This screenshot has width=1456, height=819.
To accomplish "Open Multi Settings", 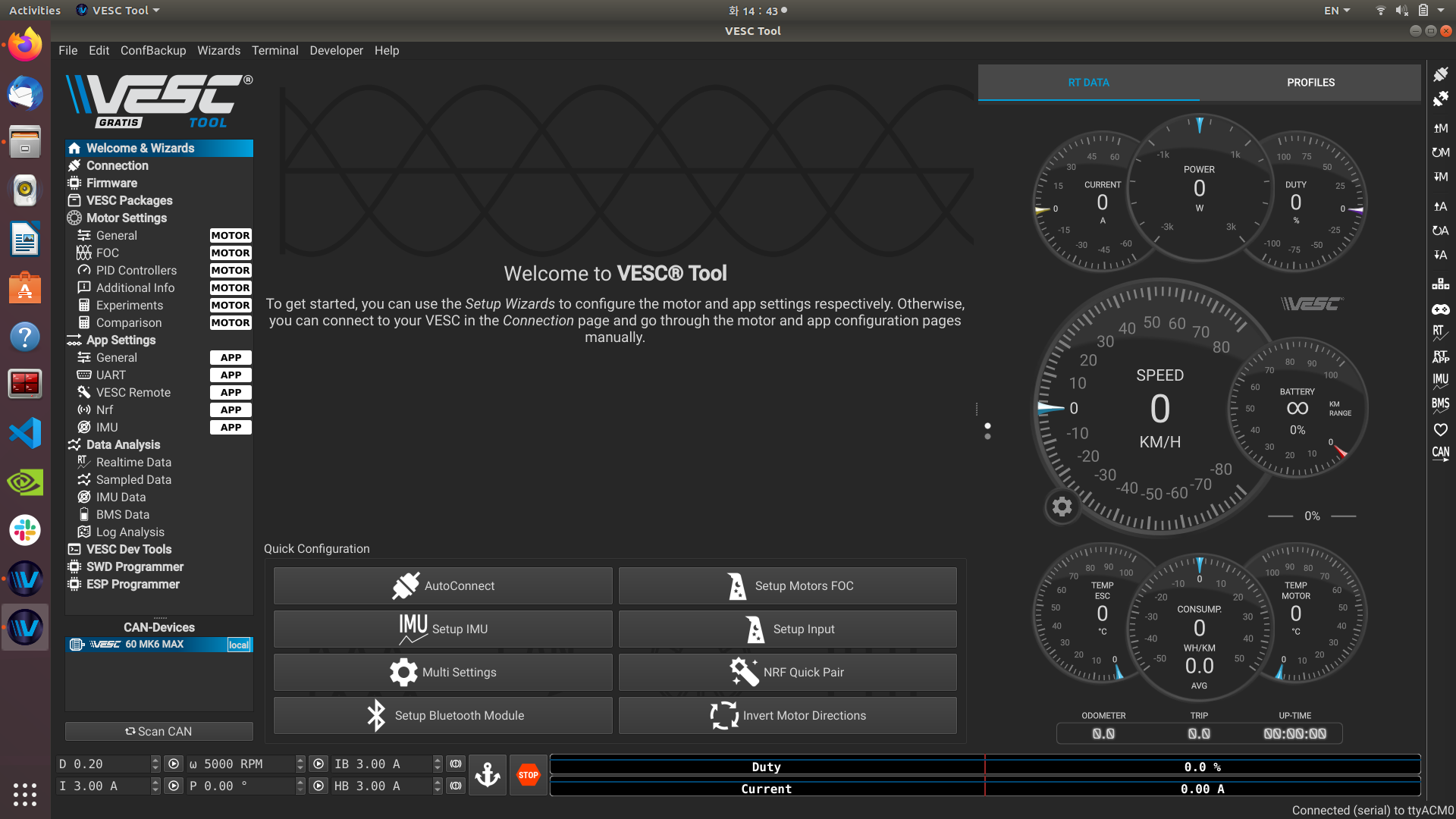I will click(443, 672).
